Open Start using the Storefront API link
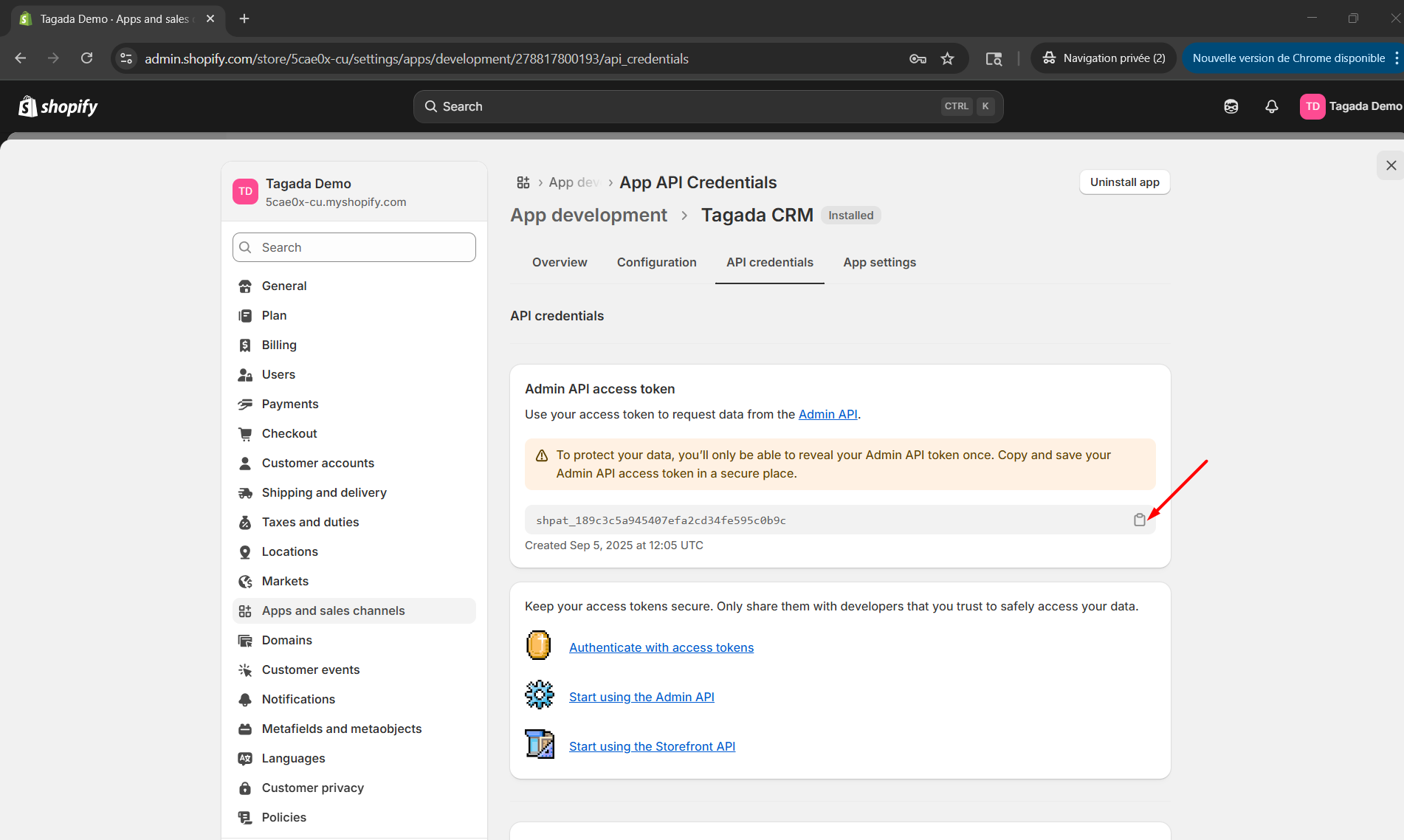Screen dimensions: 1404x840 point(652,746)
